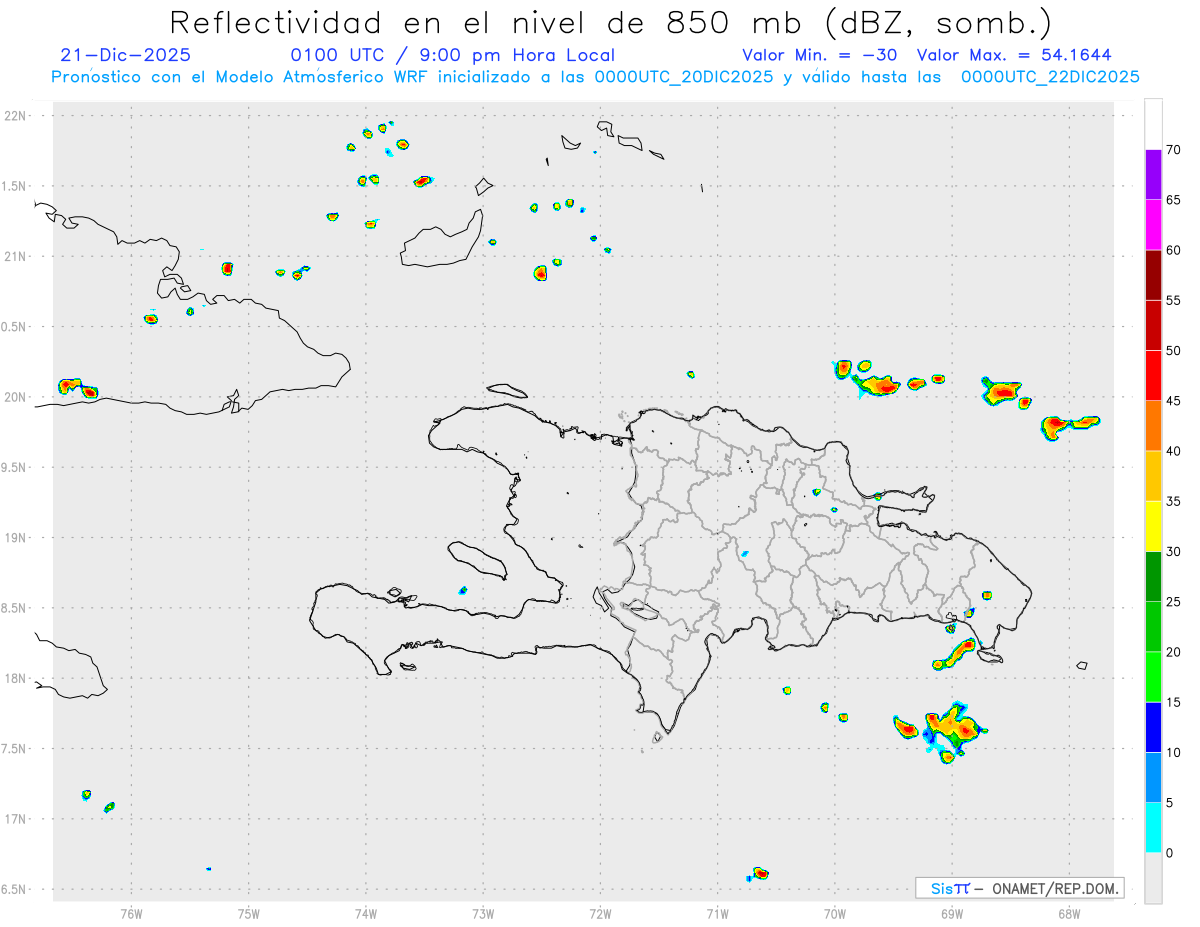The width and height of the screenshot is (1200, 927).
Task: Select the "21N" latitude label
Action: pos(17,257)
